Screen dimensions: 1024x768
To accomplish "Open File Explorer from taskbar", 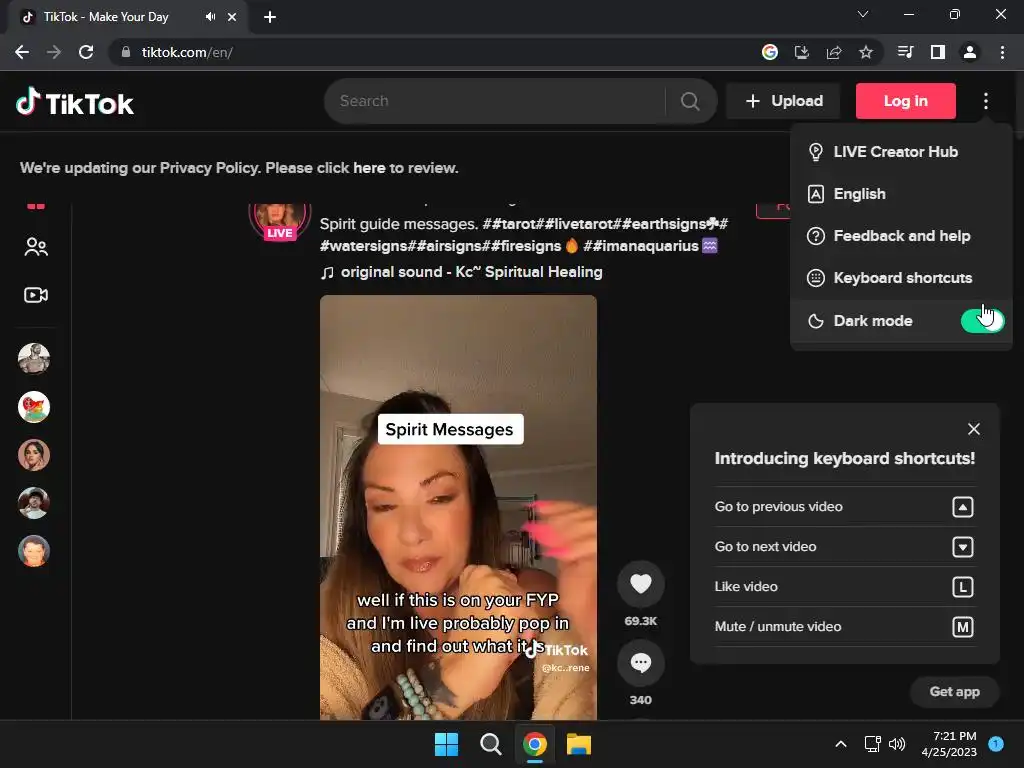I will pyautogui.click(x=579, y=744).
